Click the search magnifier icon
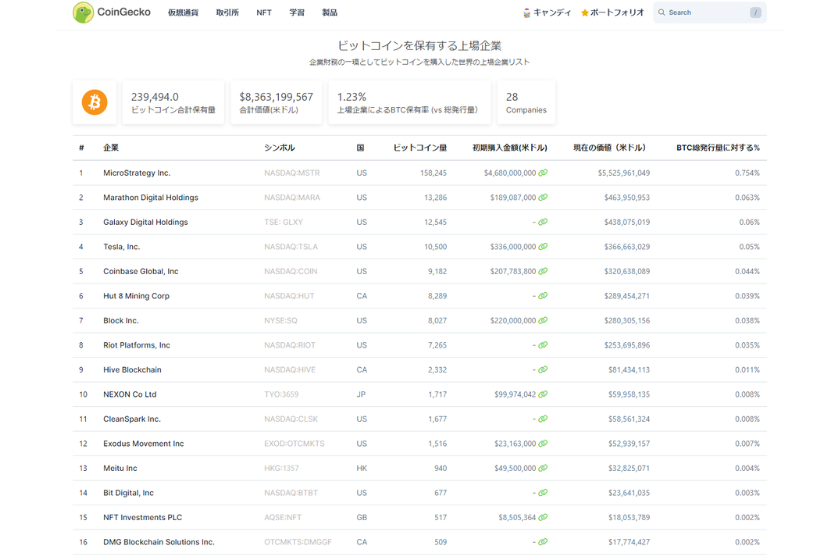Image resolution: width=840 pixels, height=560 pixels. point(662,12)
